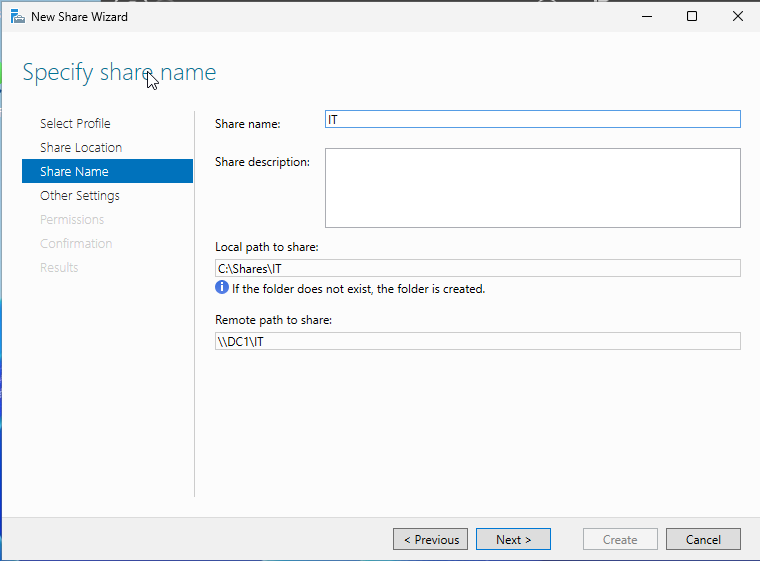This screenshot has width=760, height=561.
Task: Click the blue info icon beside folder message
Action: [222, 288]
